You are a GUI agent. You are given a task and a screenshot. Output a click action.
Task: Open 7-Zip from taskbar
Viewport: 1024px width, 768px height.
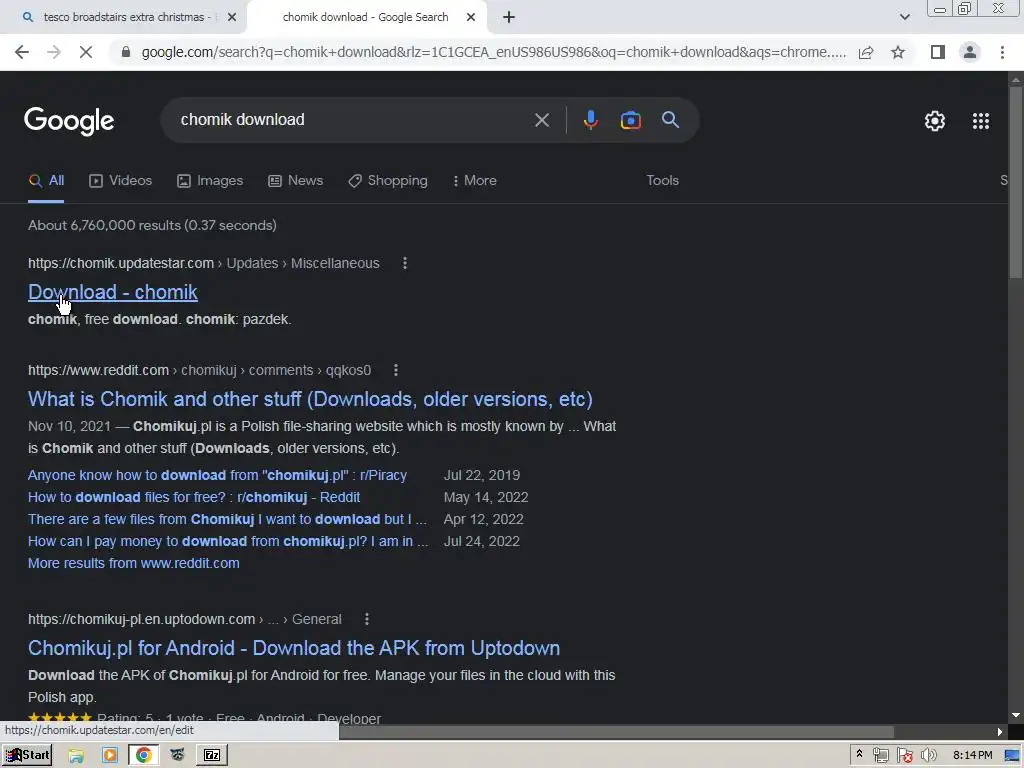212,755
